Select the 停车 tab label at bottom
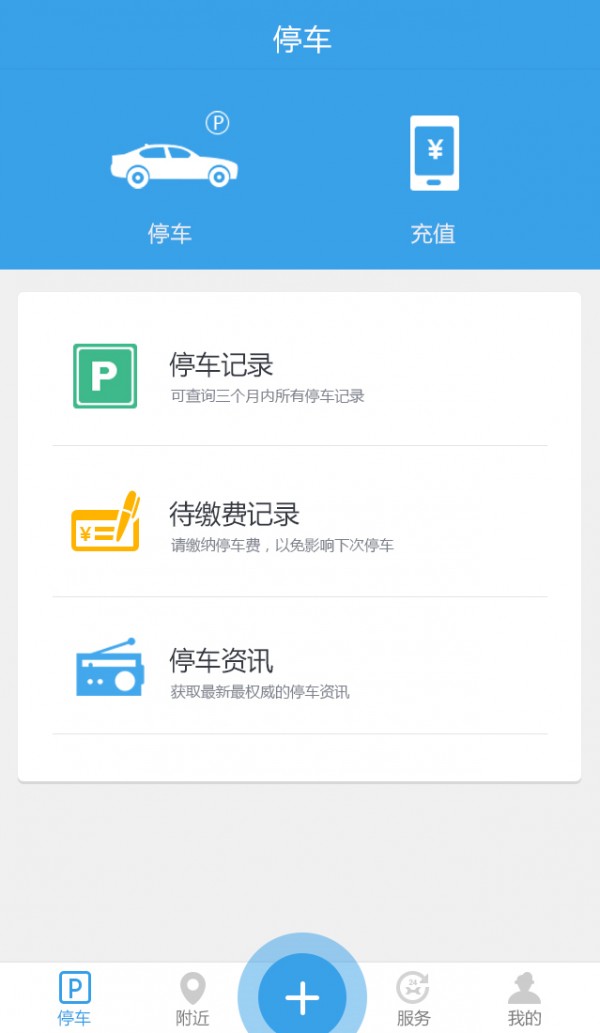The height and width of the screenshot is (1033, 600). point(74,1018)
